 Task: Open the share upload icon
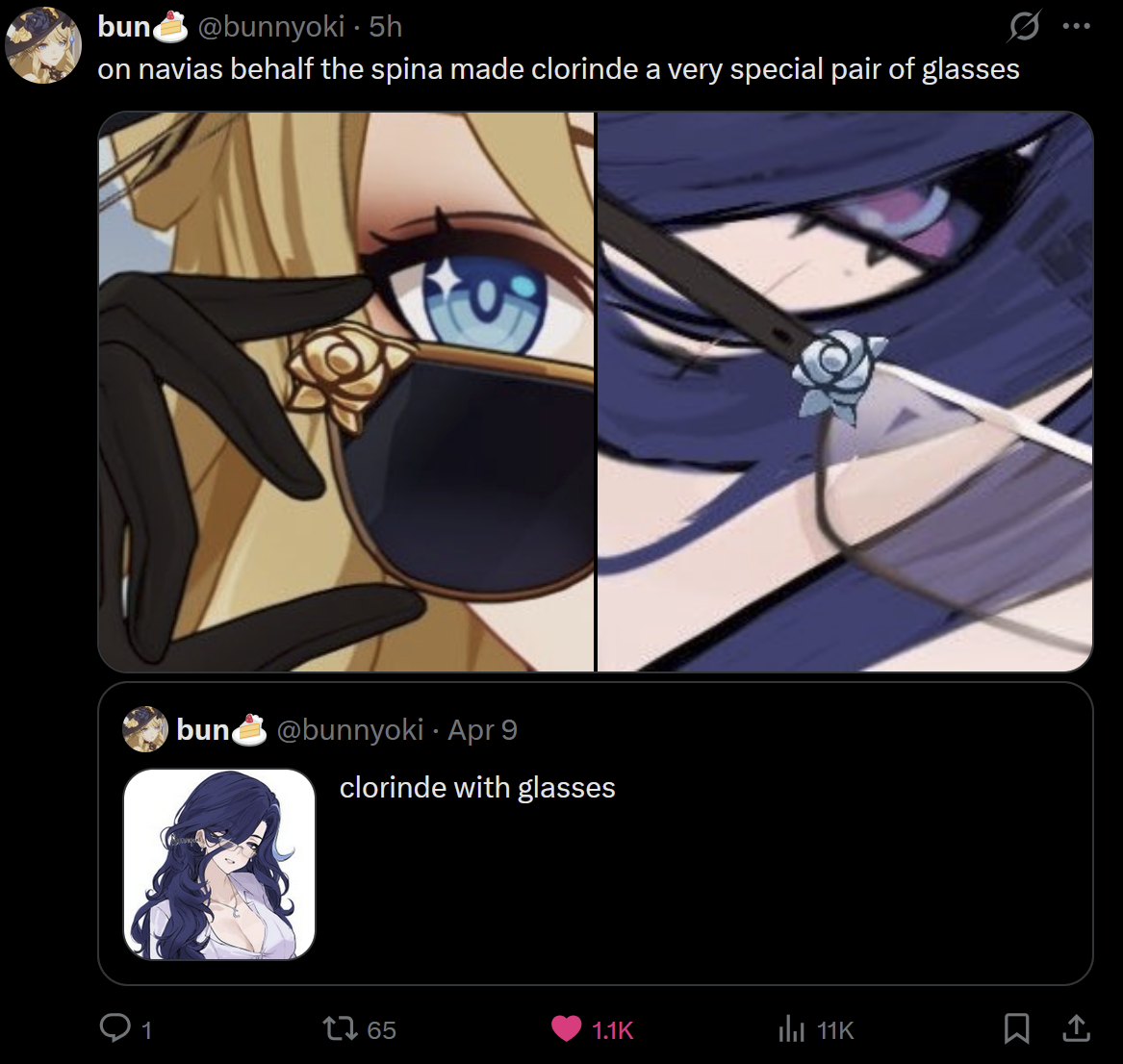coord(1076,1028)
